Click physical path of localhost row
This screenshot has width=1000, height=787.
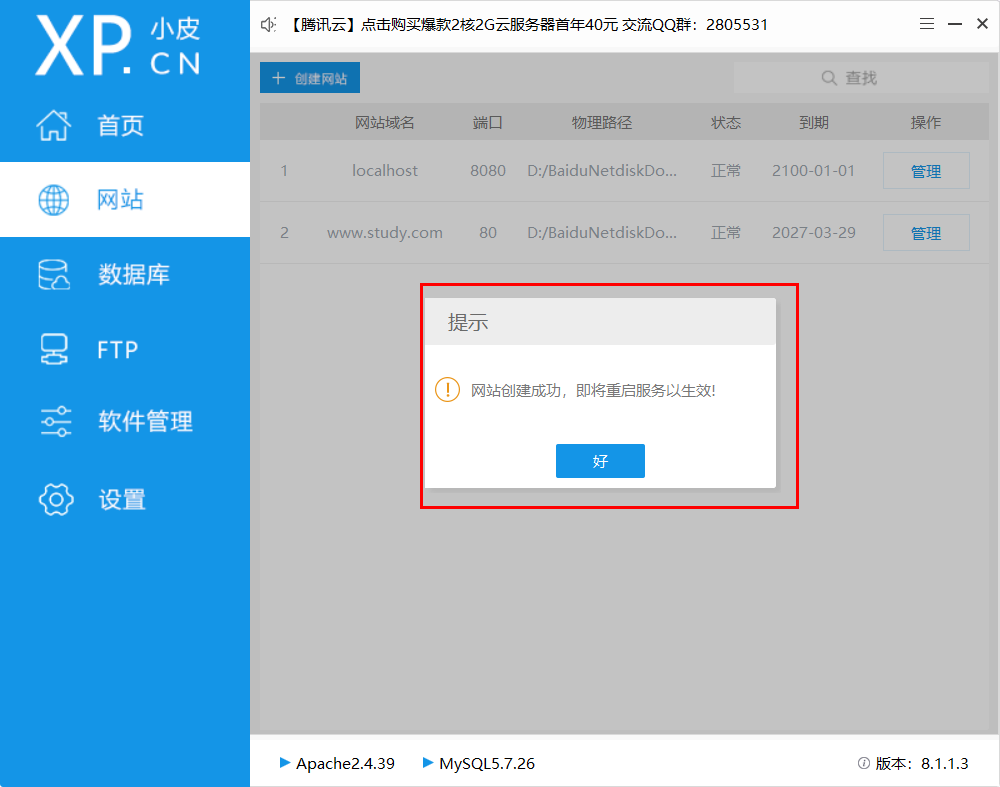tap(602, 170)
